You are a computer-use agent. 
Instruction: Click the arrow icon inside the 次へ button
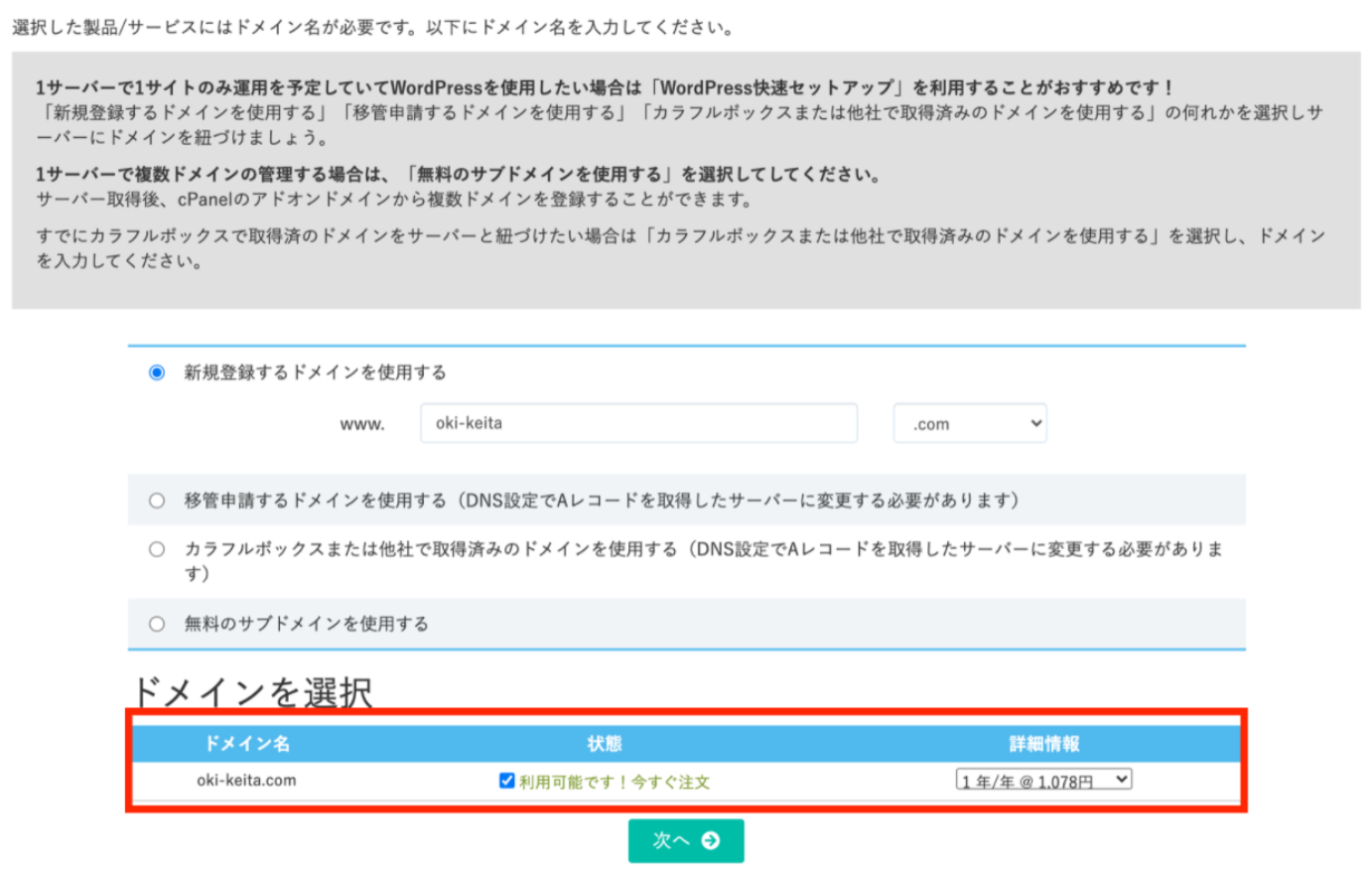click(711, 840)
